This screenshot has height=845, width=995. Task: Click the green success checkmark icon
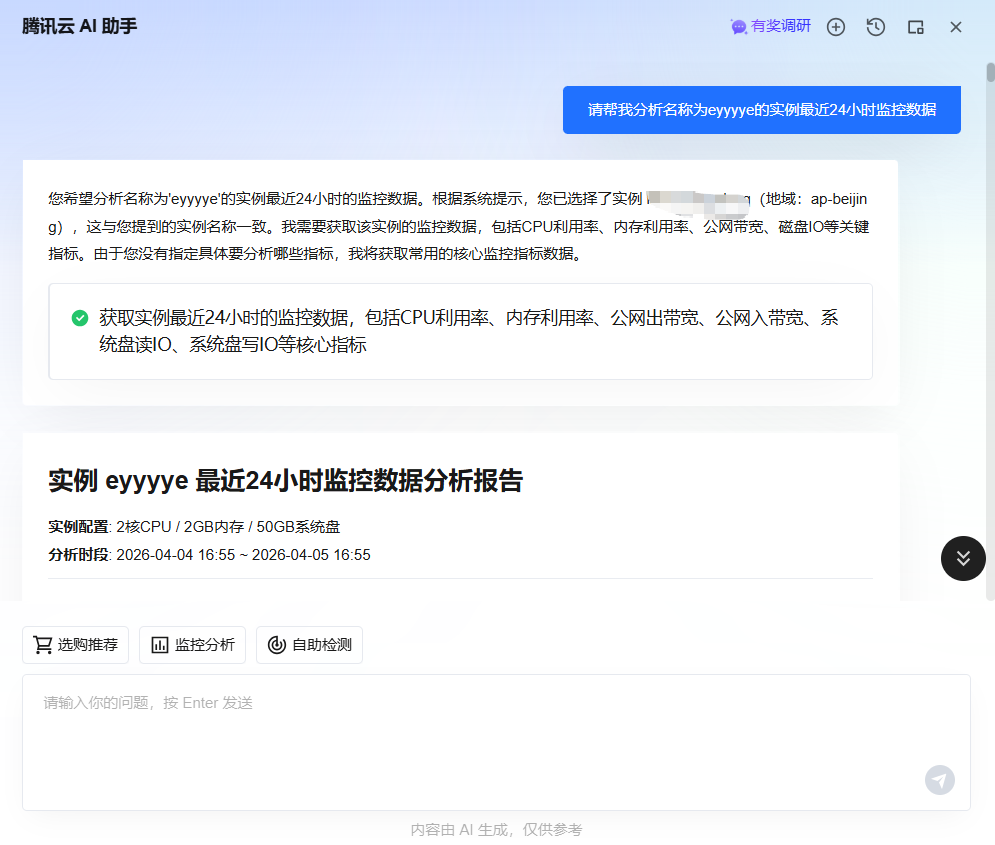[79, 318]
